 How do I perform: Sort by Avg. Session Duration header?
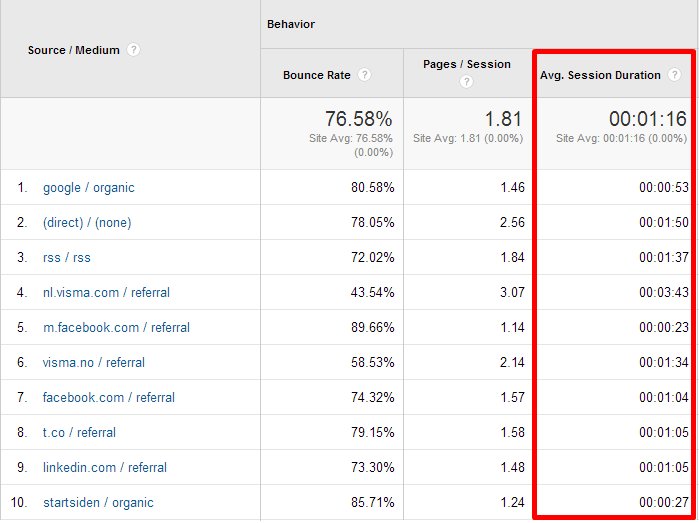[600, 75]
